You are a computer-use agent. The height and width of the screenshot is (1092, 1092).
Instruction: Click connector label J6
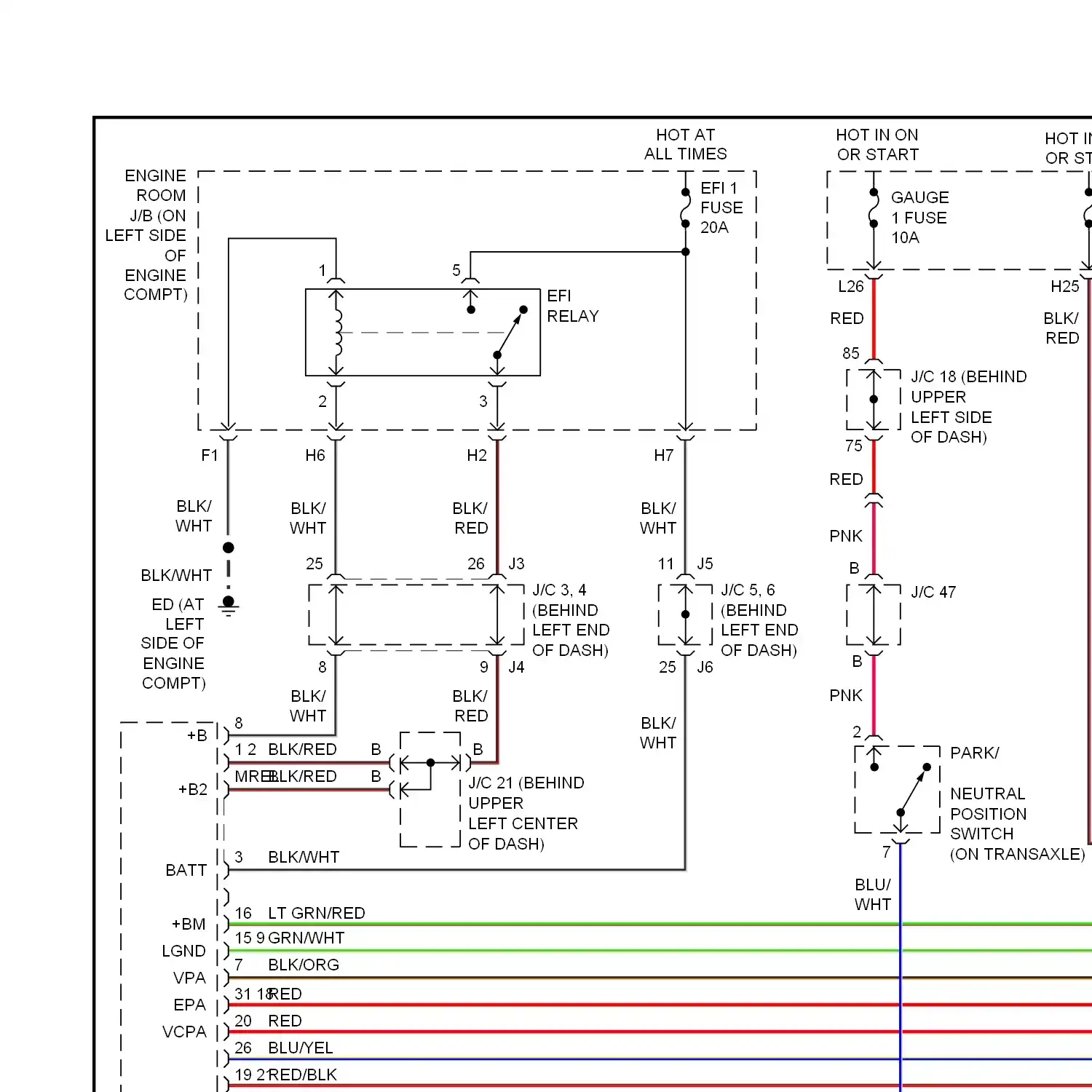(705, 667)
